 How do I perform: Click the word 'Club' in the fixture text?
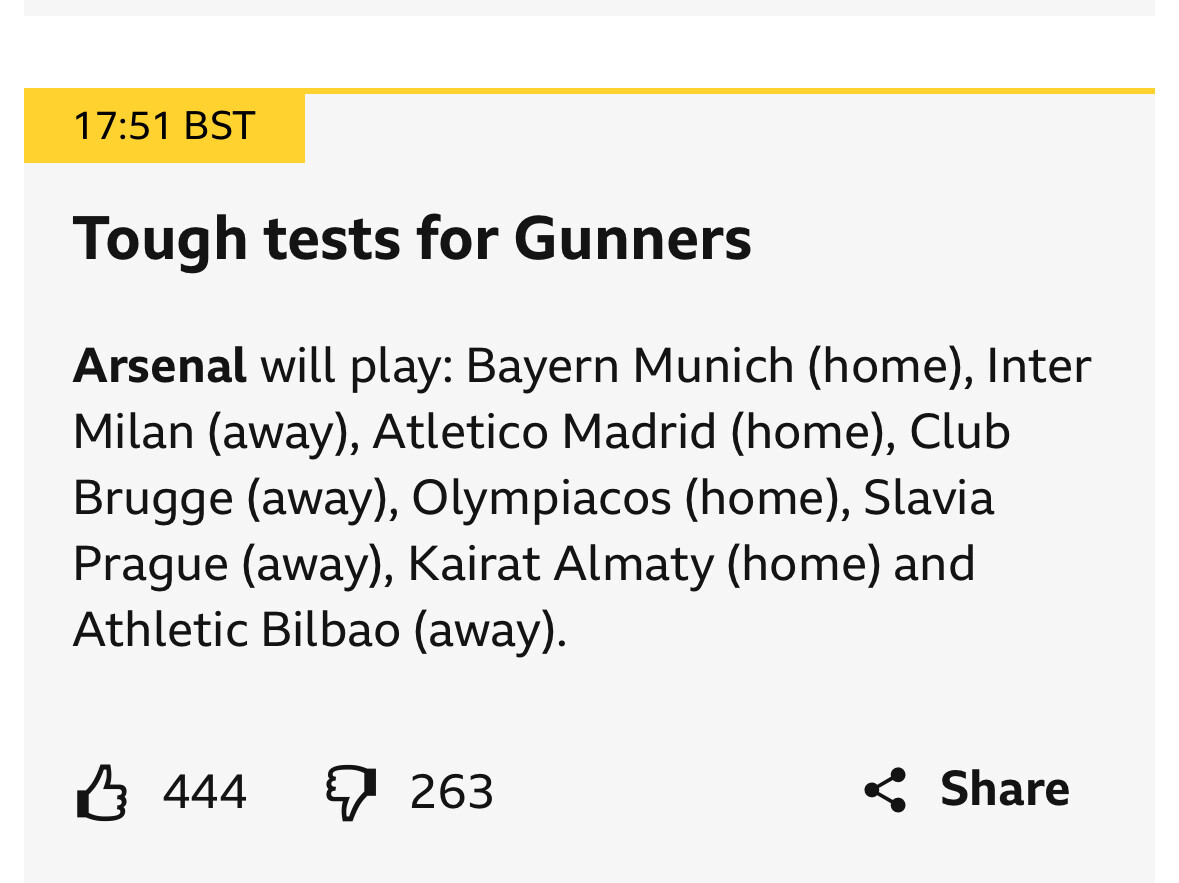(x=960, y=432)
